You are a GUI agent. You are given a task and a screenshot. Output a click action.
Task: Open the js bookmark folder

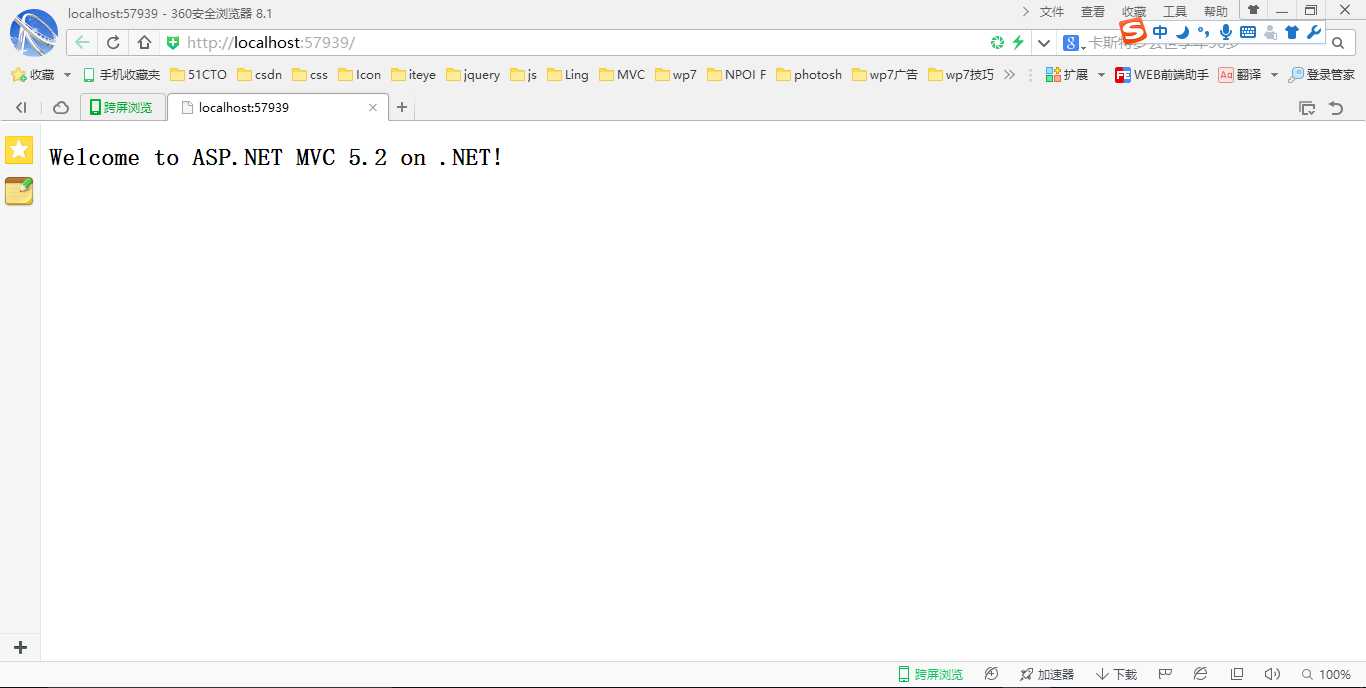click(x=523, y=74)
